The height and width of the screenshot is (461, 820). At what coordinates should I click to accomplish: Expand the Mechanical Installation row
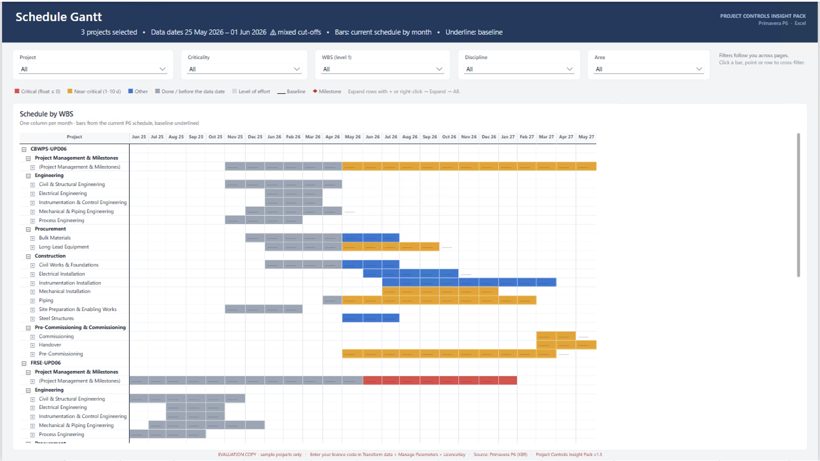coord(32,292)
